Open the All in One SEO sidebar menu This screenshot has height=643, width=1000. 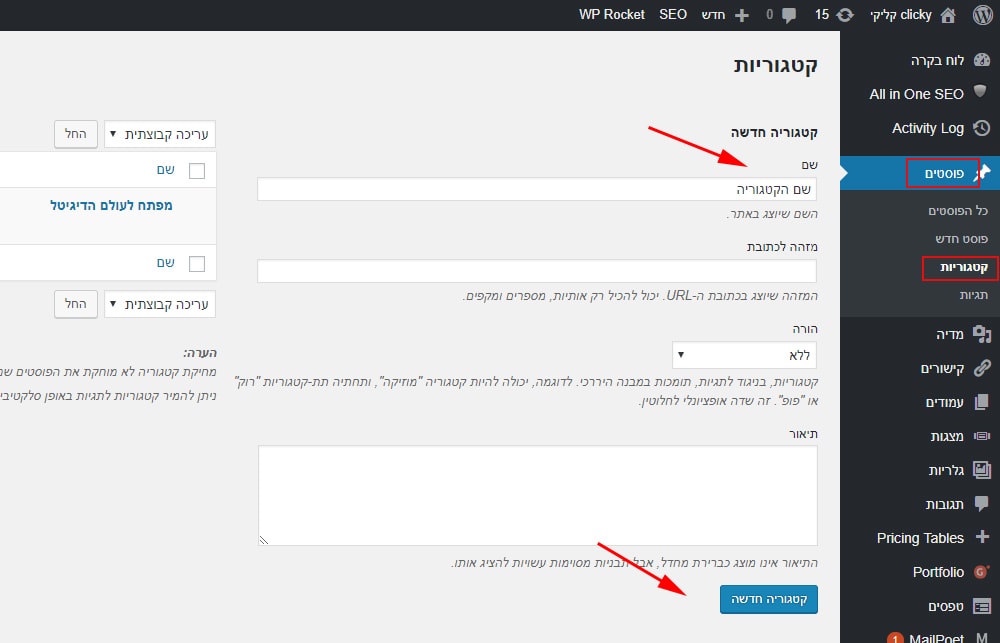pyautogui.click(x=918, y=94)
